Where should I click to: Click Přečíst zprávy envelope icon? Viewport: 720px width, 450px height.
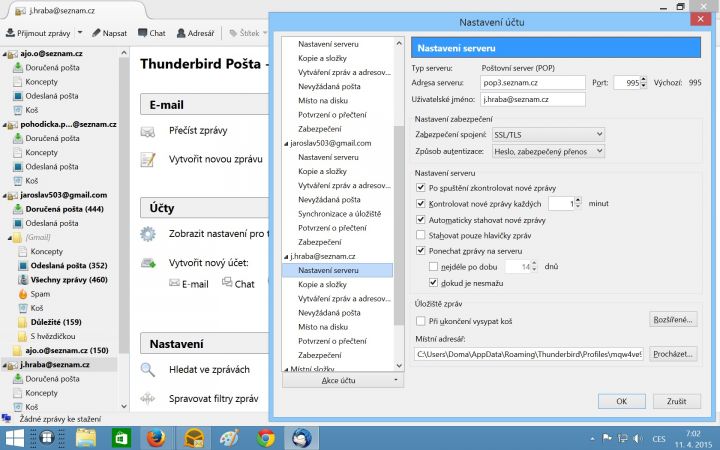tap(148, 132)
